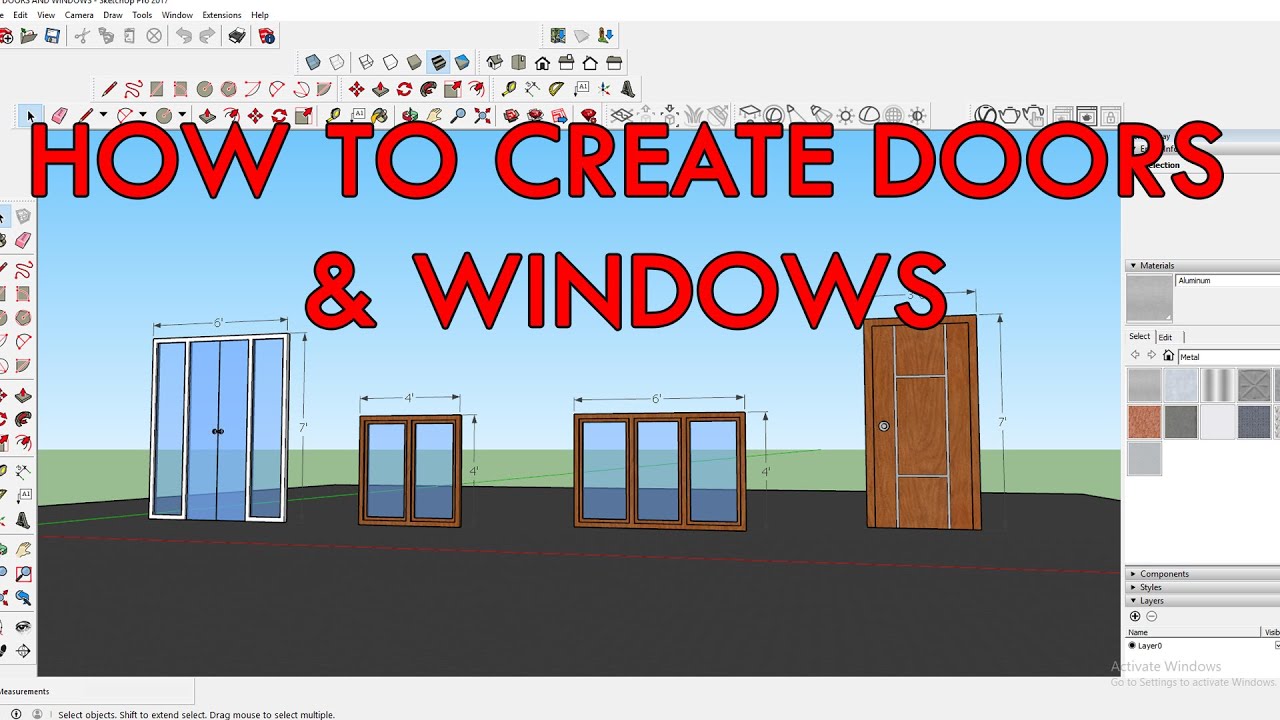The height and width of the screenshot is (720, 1280).
Task: Click the materials Home button
Action: coord(1168,356)
